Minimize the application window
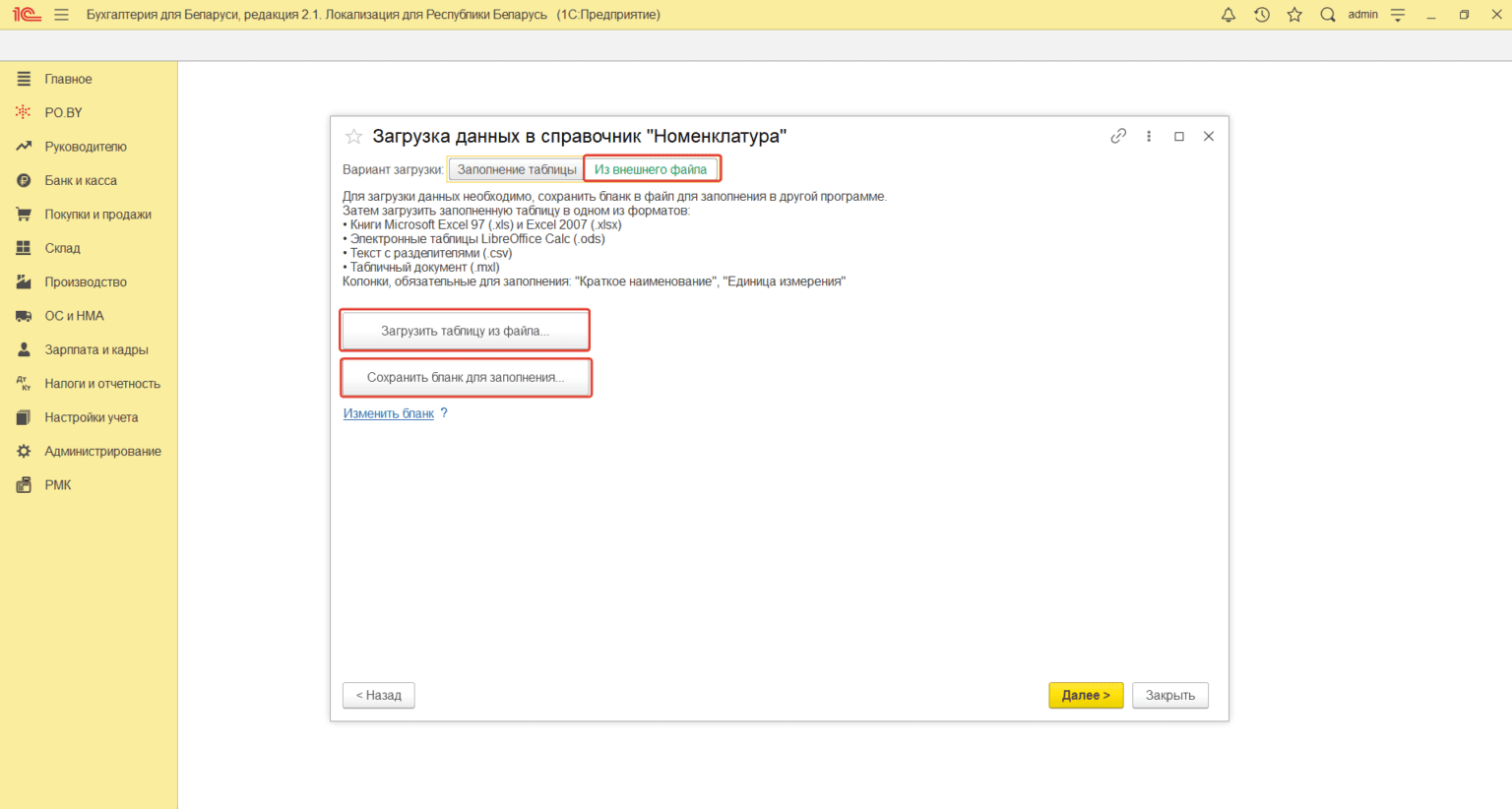The image size is (1512, 809). tap(1431, 15)
